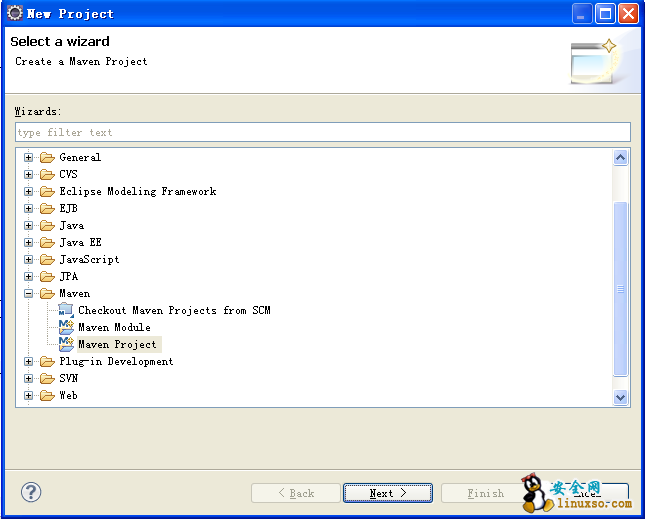The width and height of the screenshot is (645, 519).
Task: Expand the General category
Action: (29, 158)
